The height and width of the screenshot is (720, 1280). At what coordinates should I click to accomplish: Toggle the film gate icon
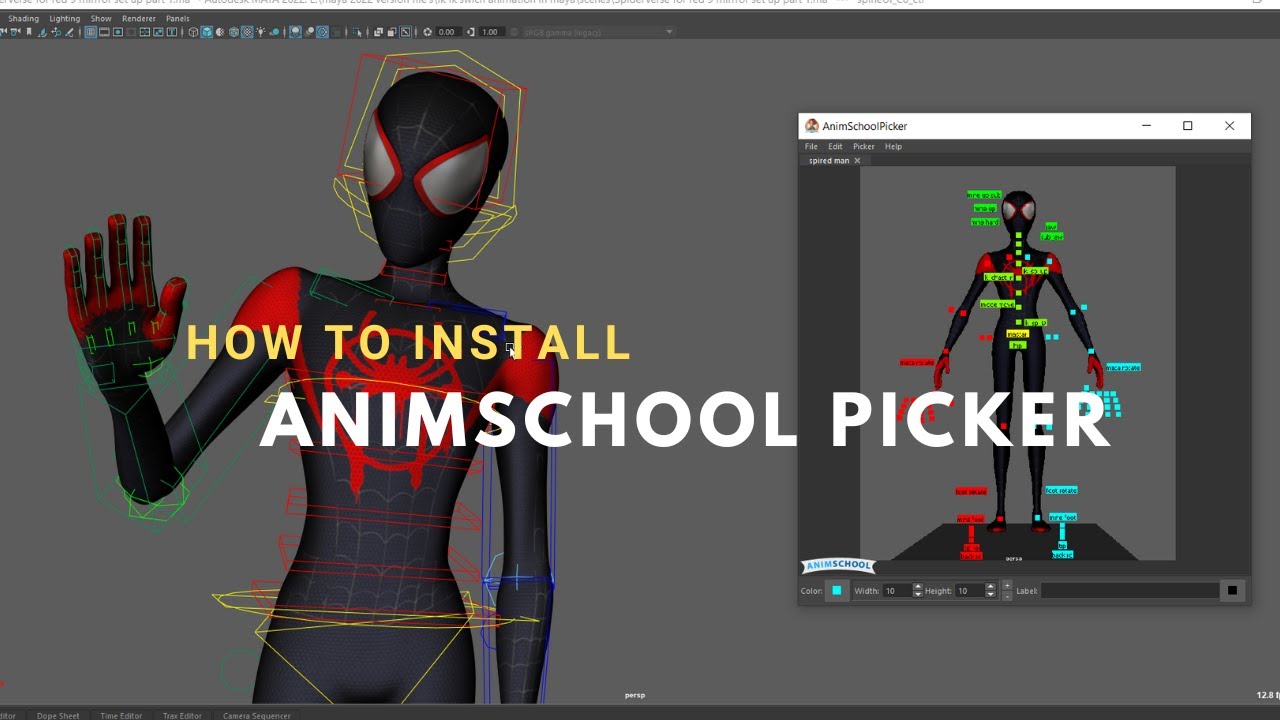tap(104, 32)
